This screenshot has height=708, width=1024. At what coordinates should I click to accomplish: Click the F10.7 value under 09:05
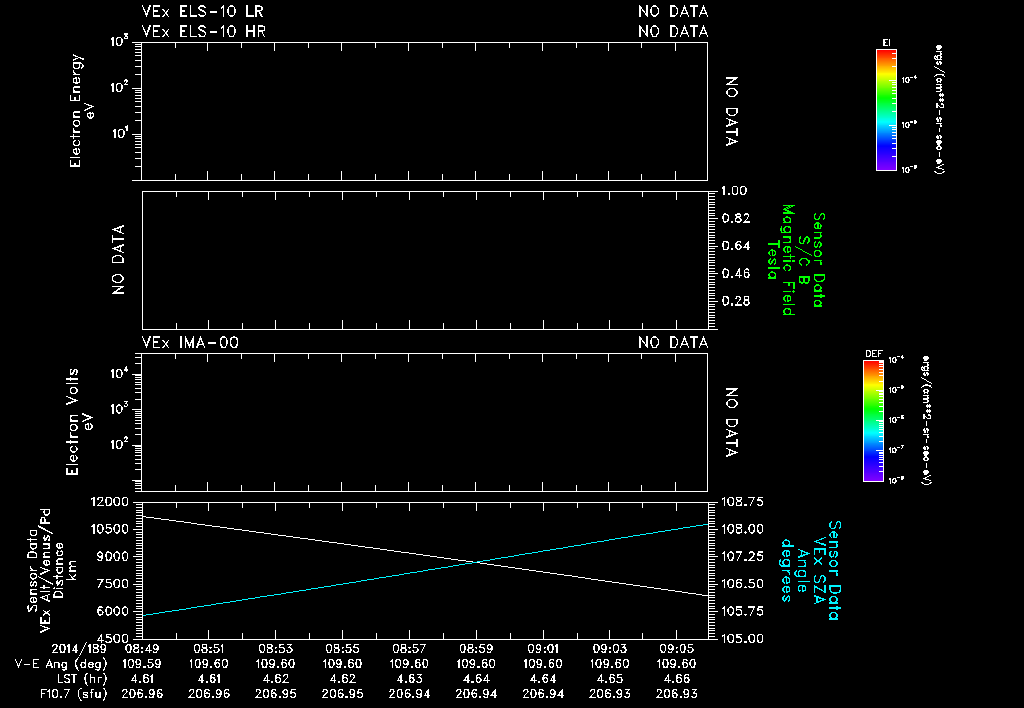[x=676, y=694]
